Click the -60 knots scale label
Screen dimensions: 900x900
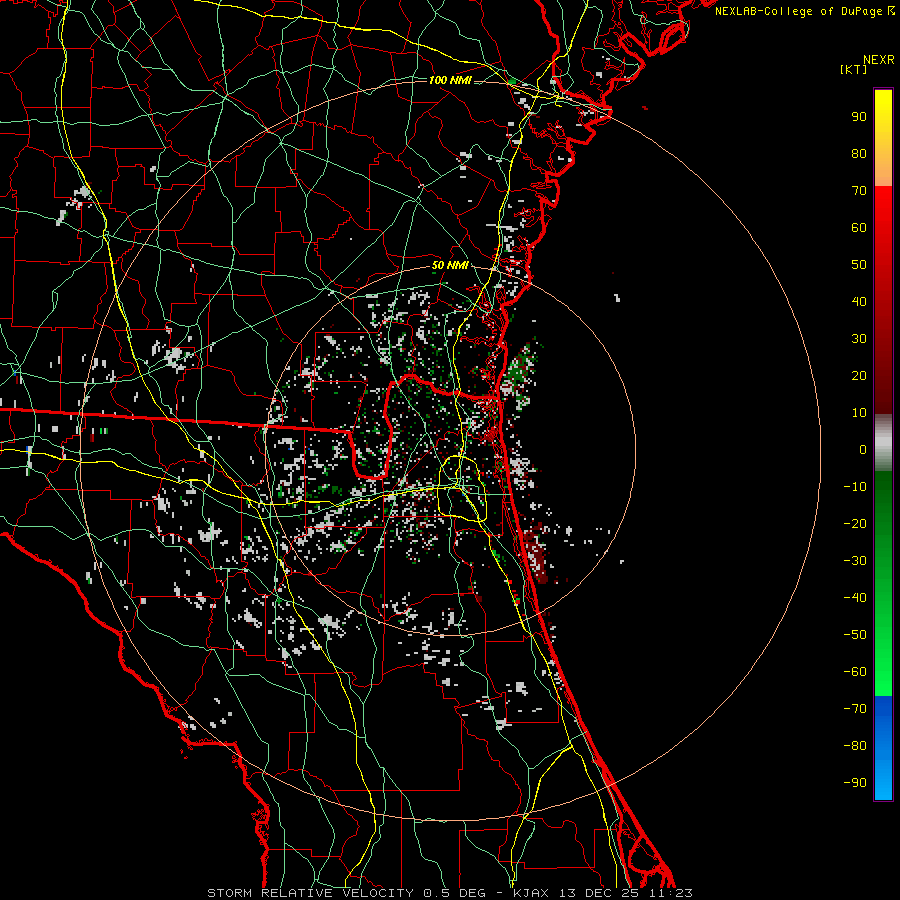[x=855, y=672]
